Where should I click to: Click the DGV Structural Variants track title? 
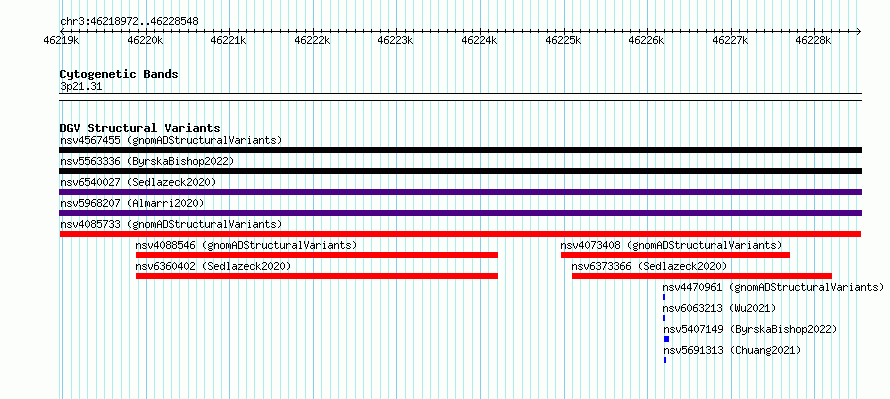pyautogui.click(x=140, y=128)
